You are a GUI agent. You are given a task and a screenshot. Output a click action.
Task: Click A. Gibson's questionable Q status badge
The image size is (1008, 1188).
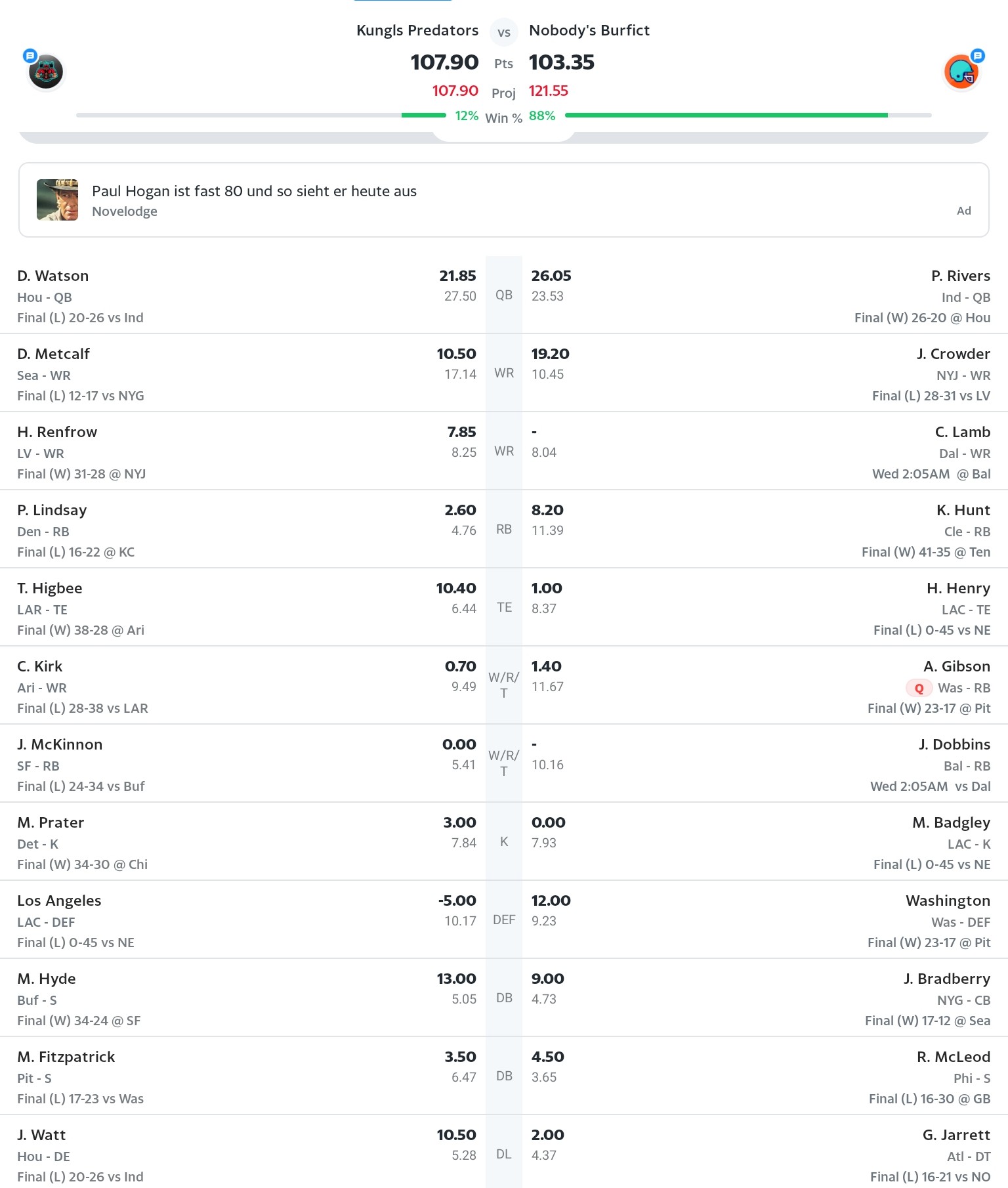(x=919, y=688)
